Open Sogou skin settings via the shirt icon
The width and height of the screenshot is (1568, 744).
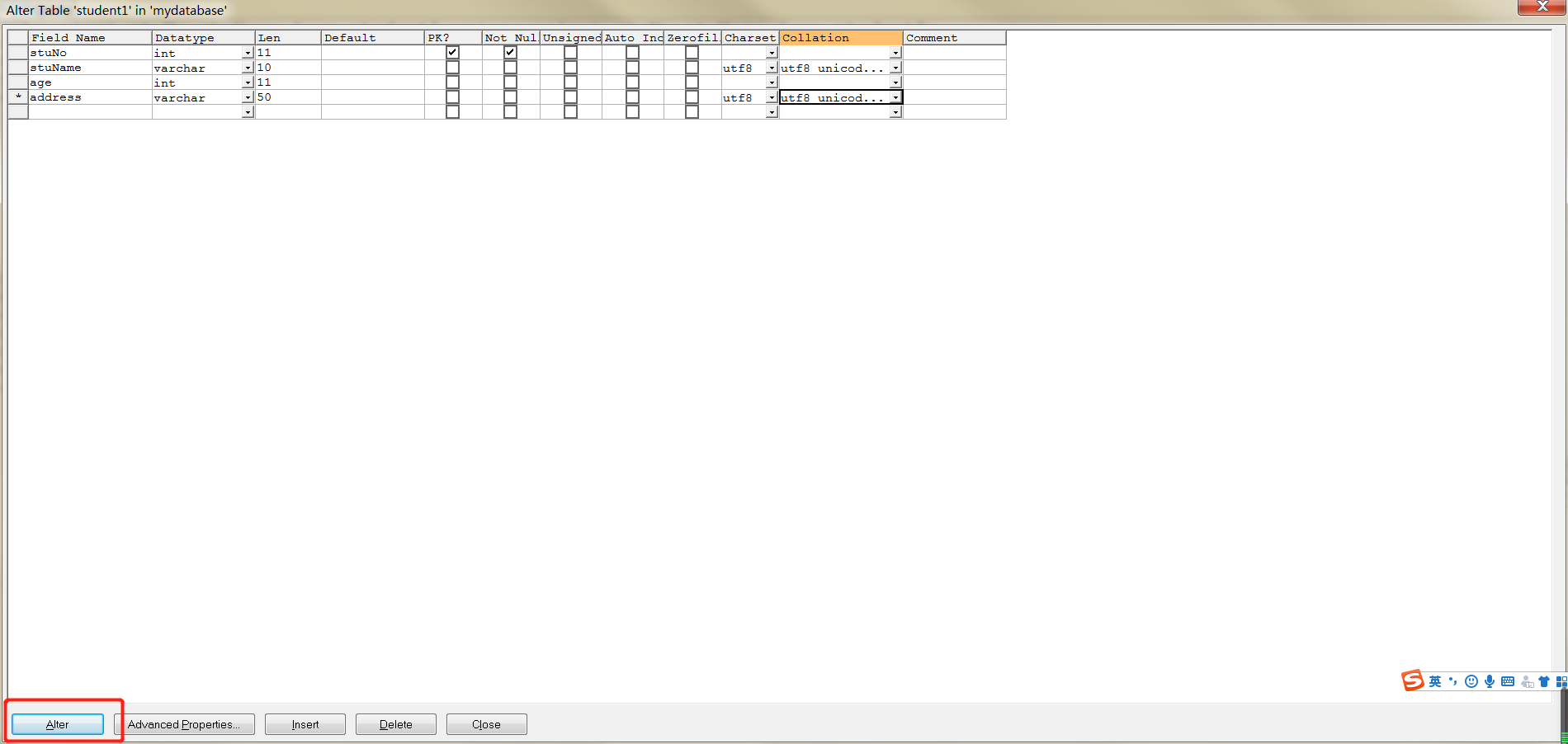tap(1544, 681)
